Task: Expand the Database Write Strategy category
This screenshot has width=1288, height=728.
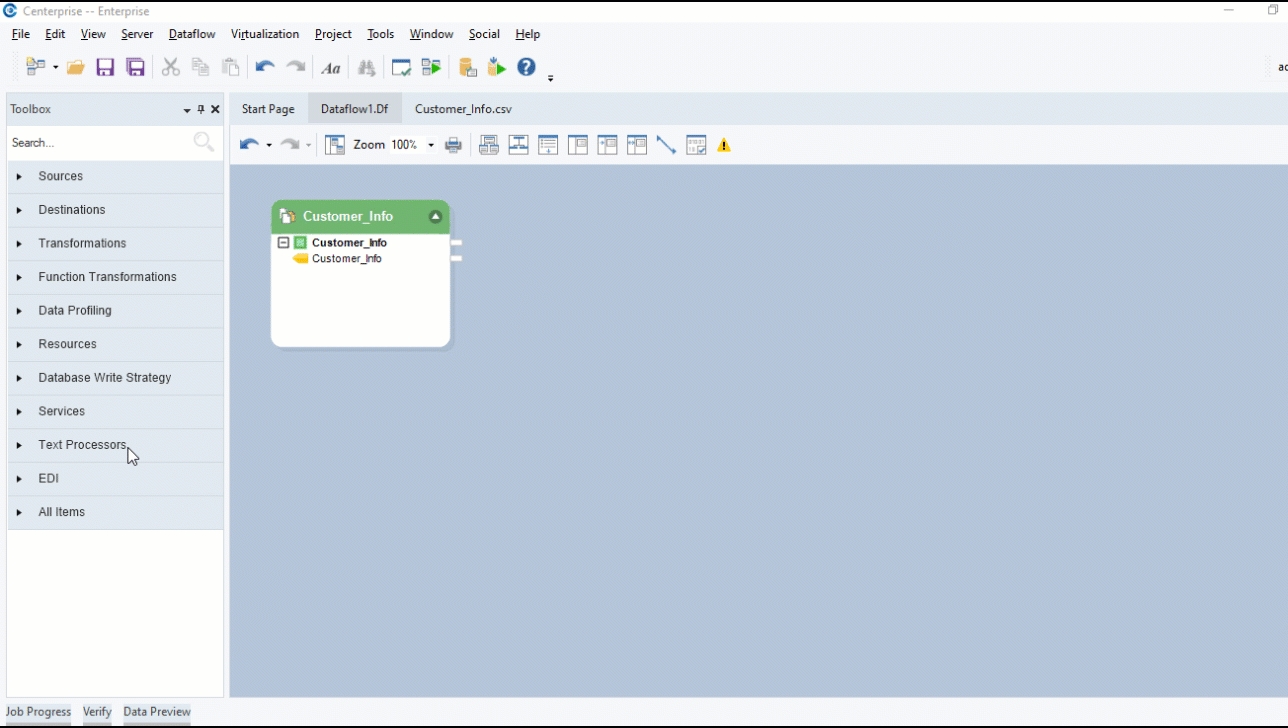Action: (19, 378)
